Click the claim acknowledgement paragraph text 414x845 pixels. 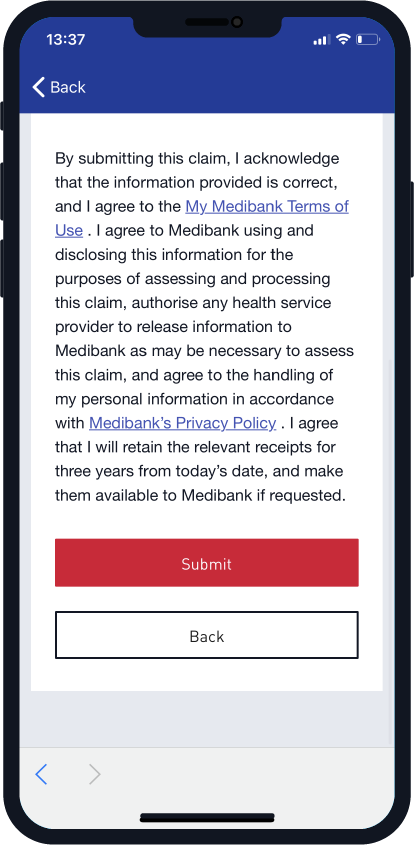[x=205, y=327]
